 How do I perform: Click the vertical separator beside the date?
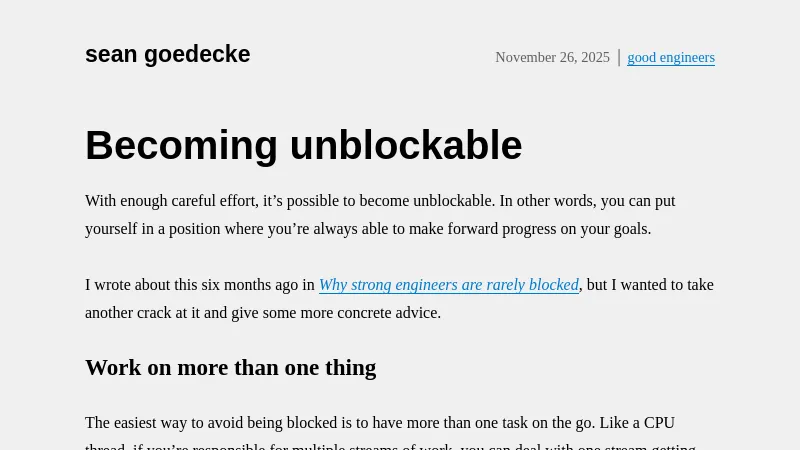coord(619,57)
